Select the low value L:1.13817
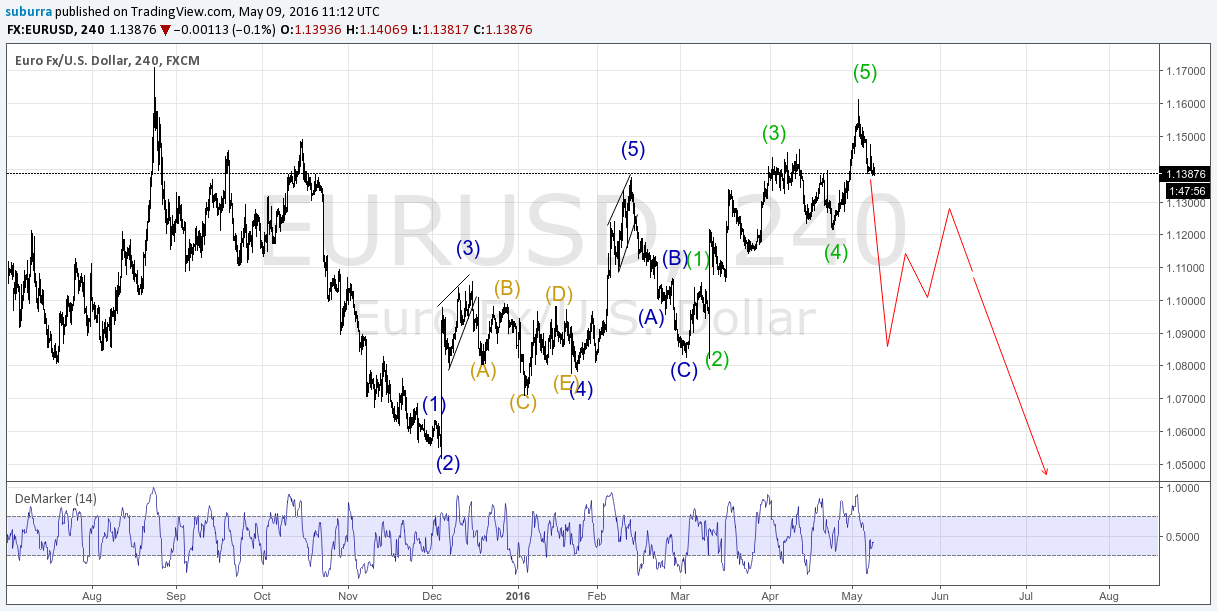The image size is (1217, 611). click(443, 30)
